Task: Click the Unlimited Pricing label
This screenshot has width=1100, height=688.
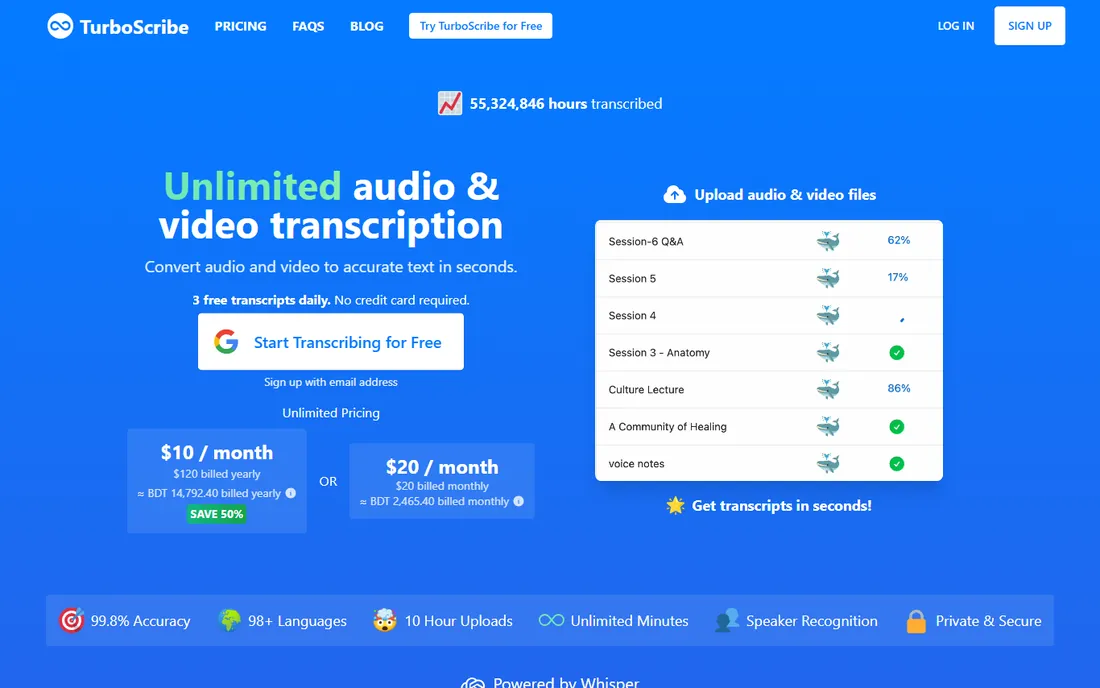Action: 331,413
